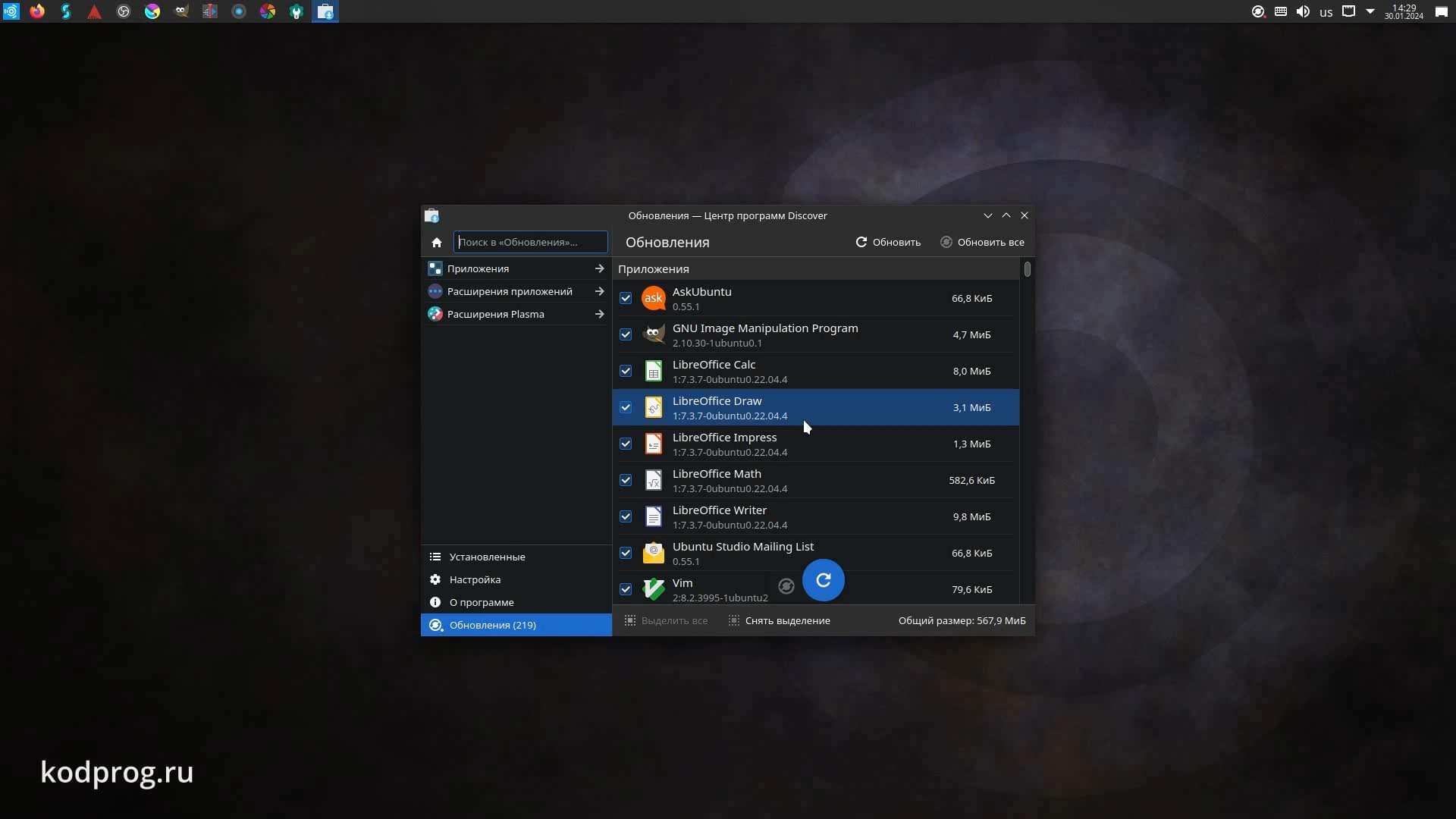The width and height of the screenshot is (1456, 819).
Task: Click the clock showing 14:29
Action: (1404, 11)
